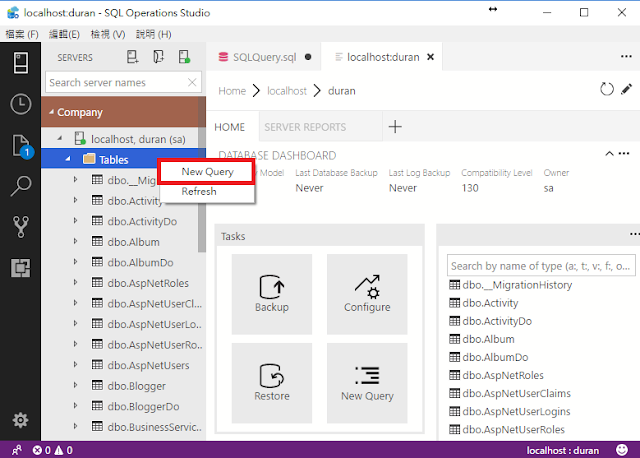Open the 檢視 (V) menu
Image resolution: width=640 pixels, height=458 pixels.
coord(108,34)
